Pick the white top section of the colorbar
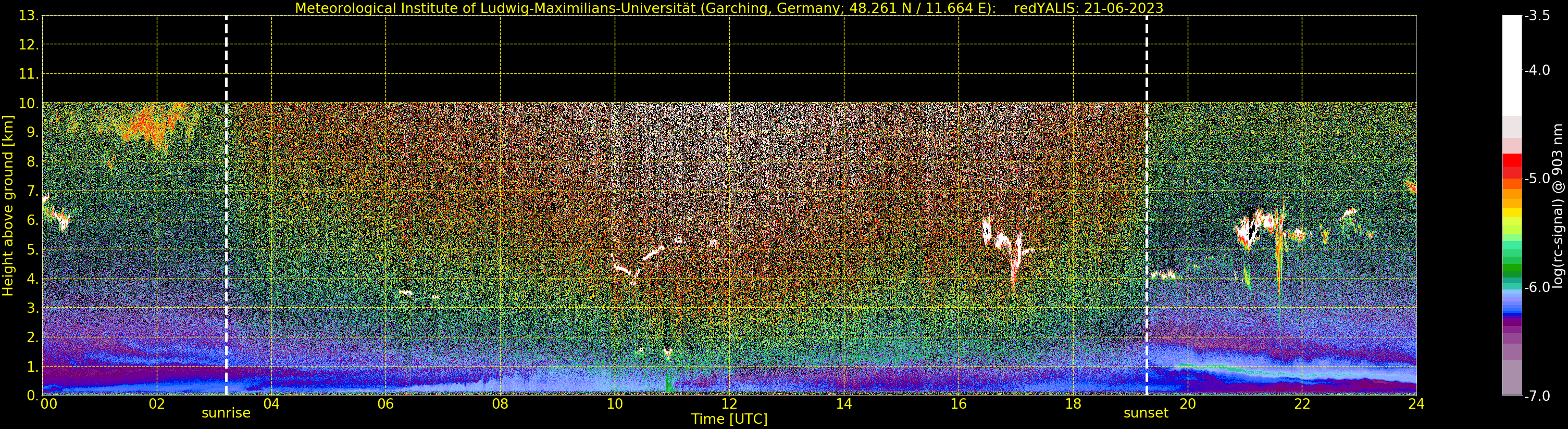This screenshot has height=429, width=1568. pyautogui.click(x=1511, y=65)
